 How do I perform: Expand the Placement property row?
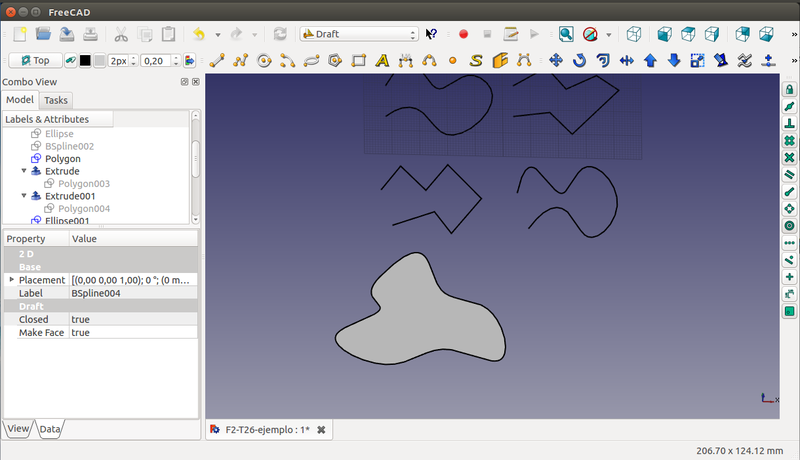pyautogui.click(x=12, y=280)
